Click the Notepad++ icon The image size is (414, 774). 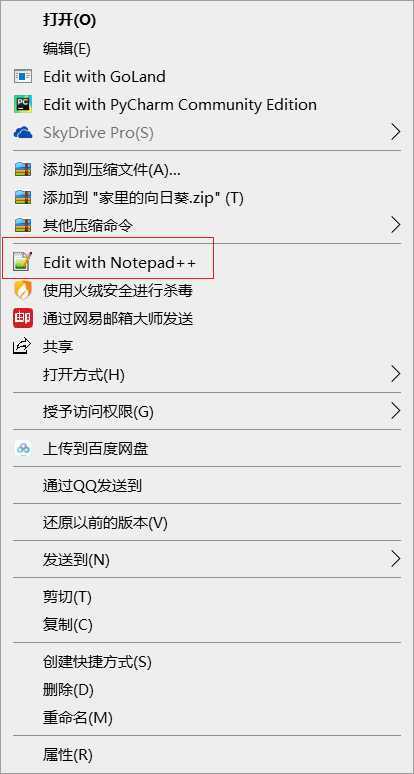point(23,262)
